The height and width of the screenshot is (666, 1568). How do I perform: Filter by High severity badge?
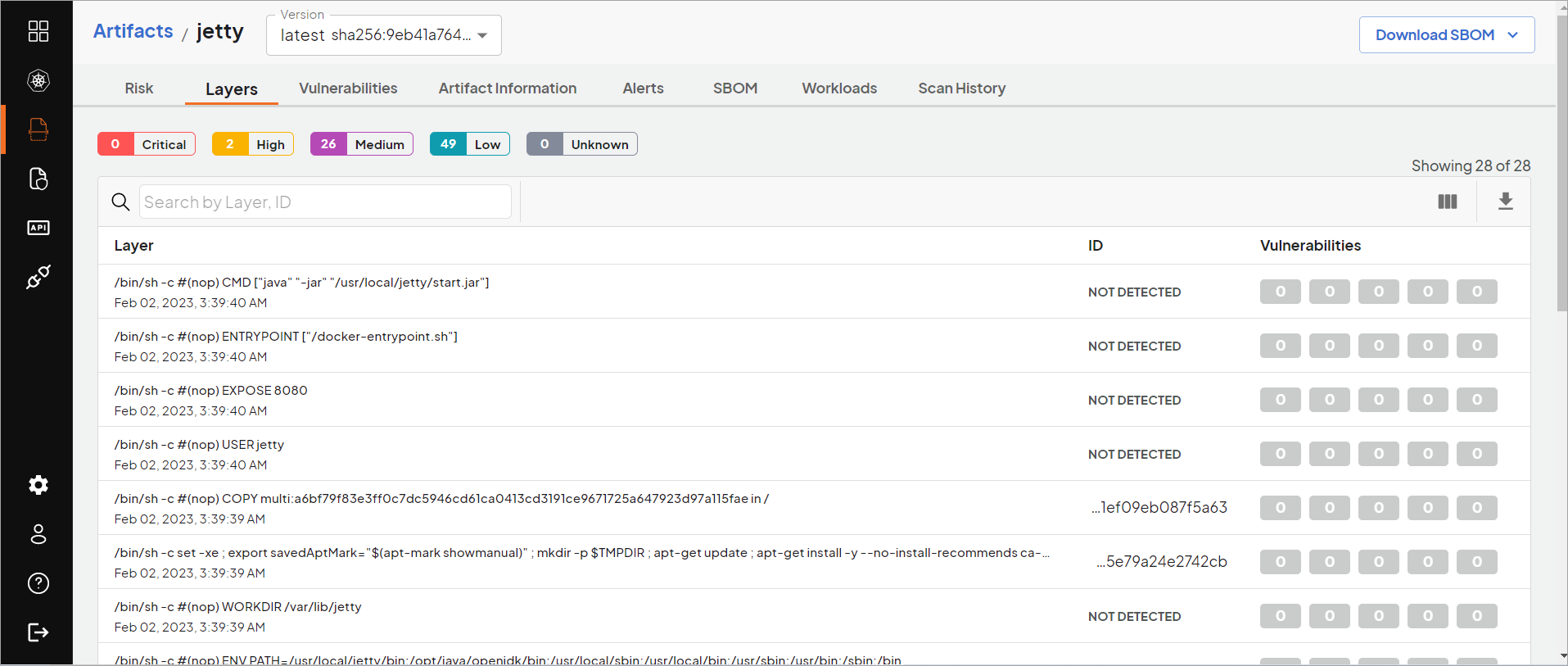(253, 144)
